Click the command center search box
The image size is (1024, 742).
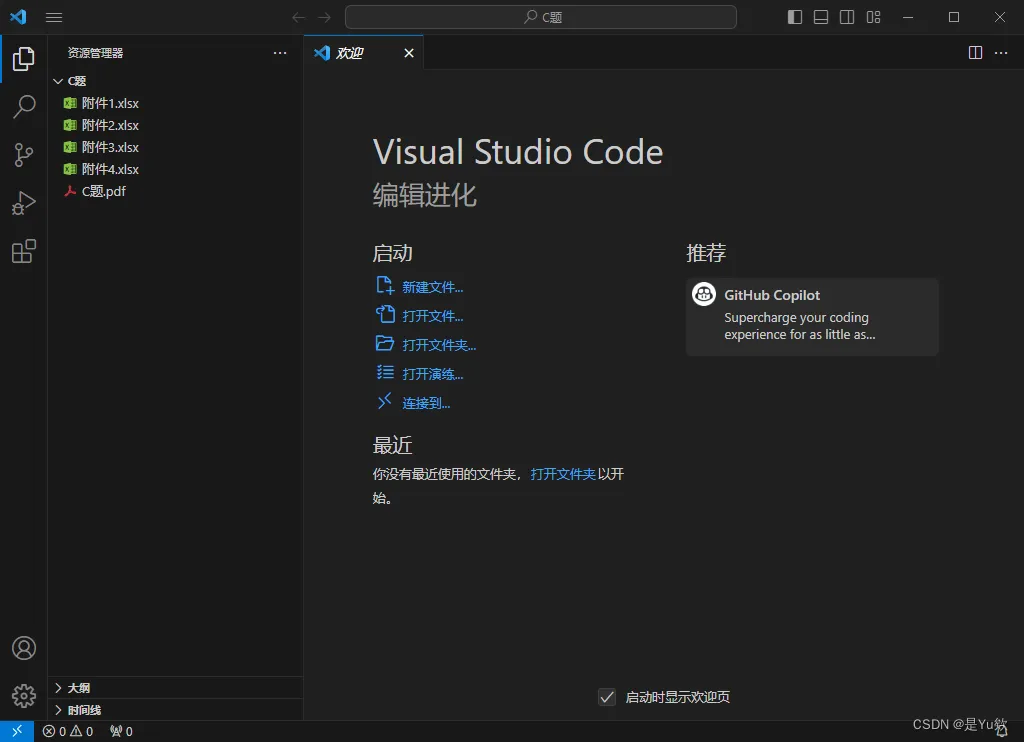[x=541, y=18]
